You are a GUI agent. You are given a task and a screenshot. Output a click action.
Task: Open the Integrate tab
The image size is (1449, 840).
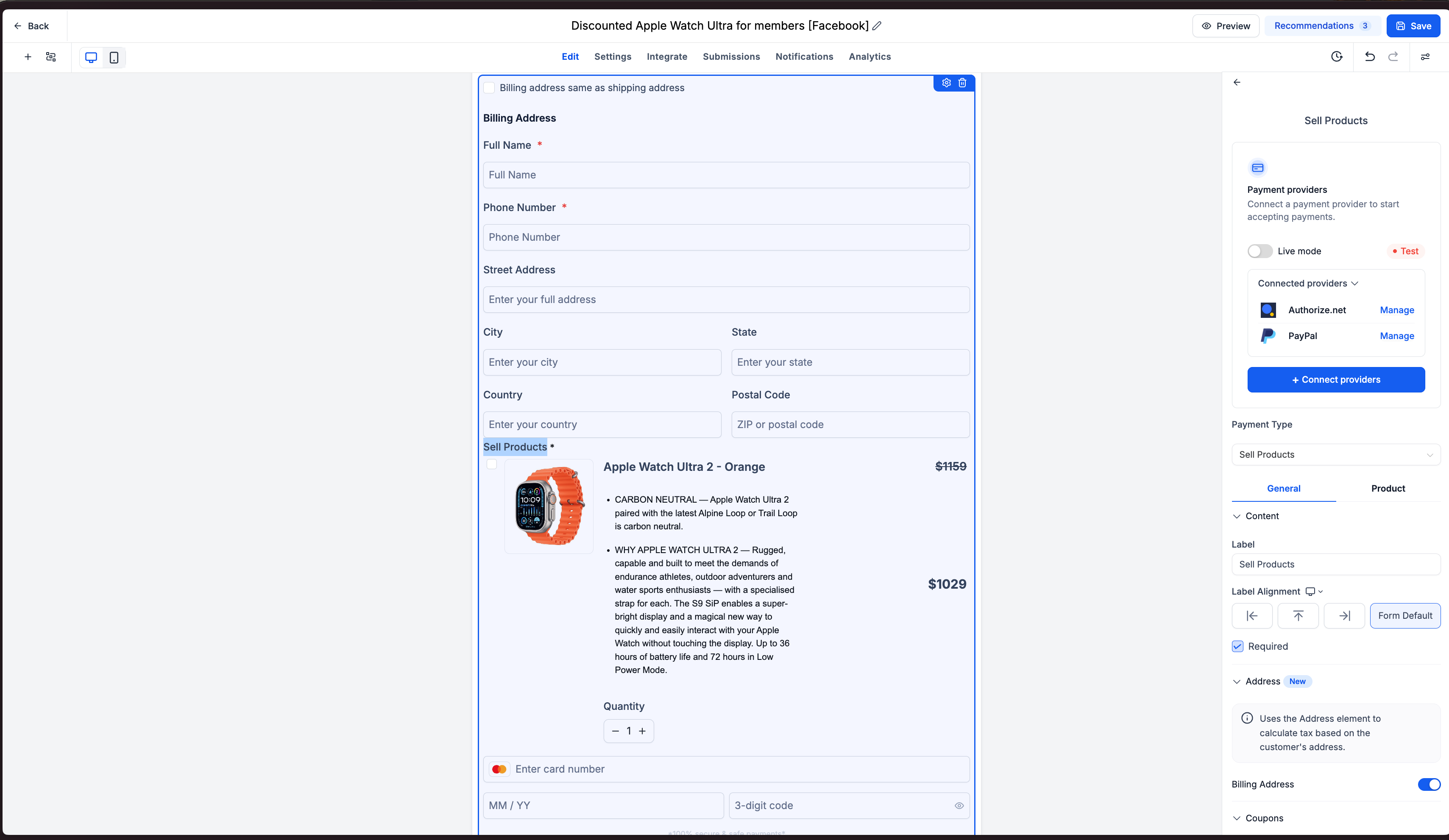point(666,56)
